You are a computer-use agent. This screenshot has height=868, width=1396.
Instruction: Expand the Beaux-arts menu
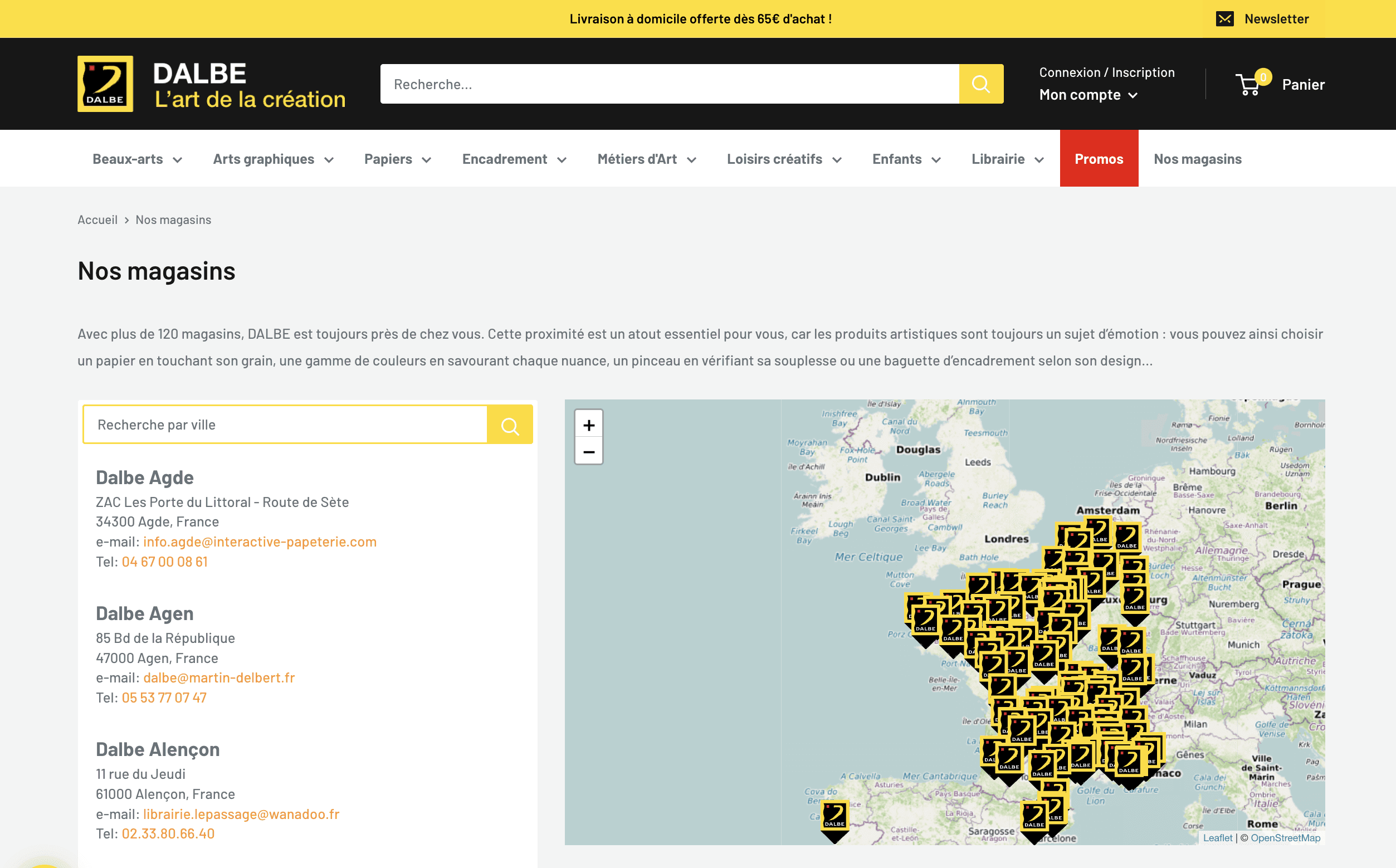137,159
